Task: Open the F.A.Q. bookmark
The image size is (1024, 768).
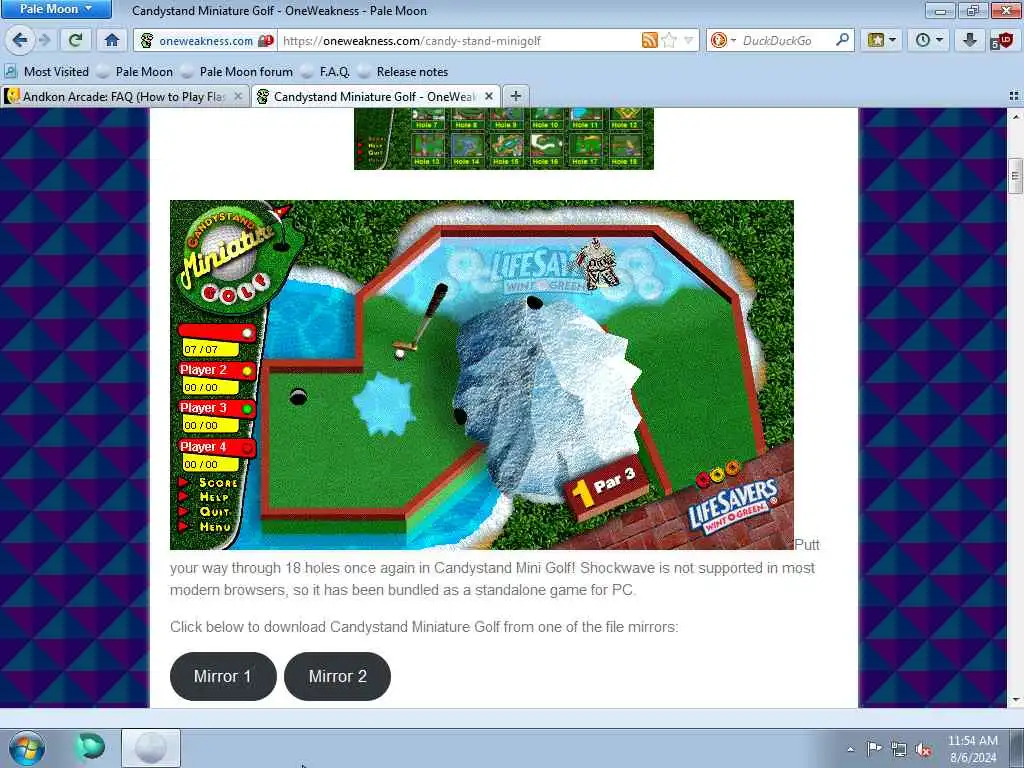Action: [x=325, y=72]
